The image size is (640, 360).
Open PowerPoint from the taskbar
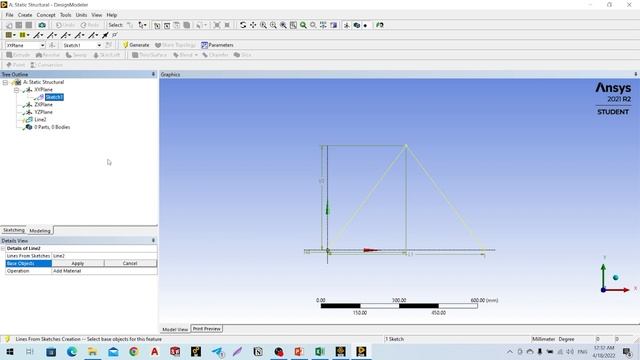(x=299, y=351)
